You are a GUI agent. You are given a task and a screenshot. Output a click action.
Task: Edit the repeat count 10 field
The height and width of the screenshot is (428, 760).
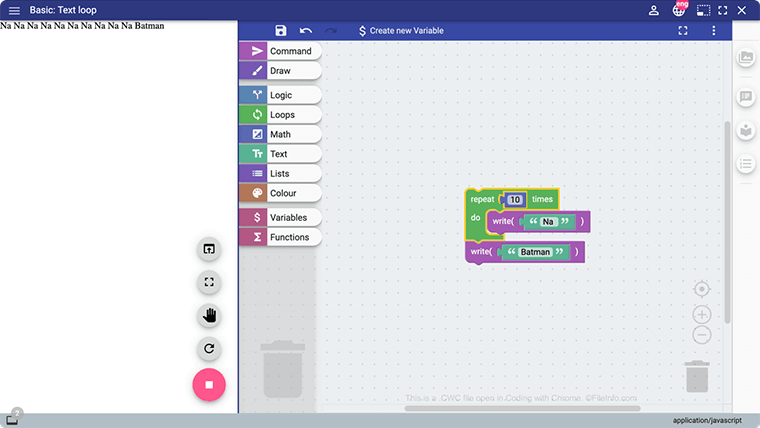point(514,200)
